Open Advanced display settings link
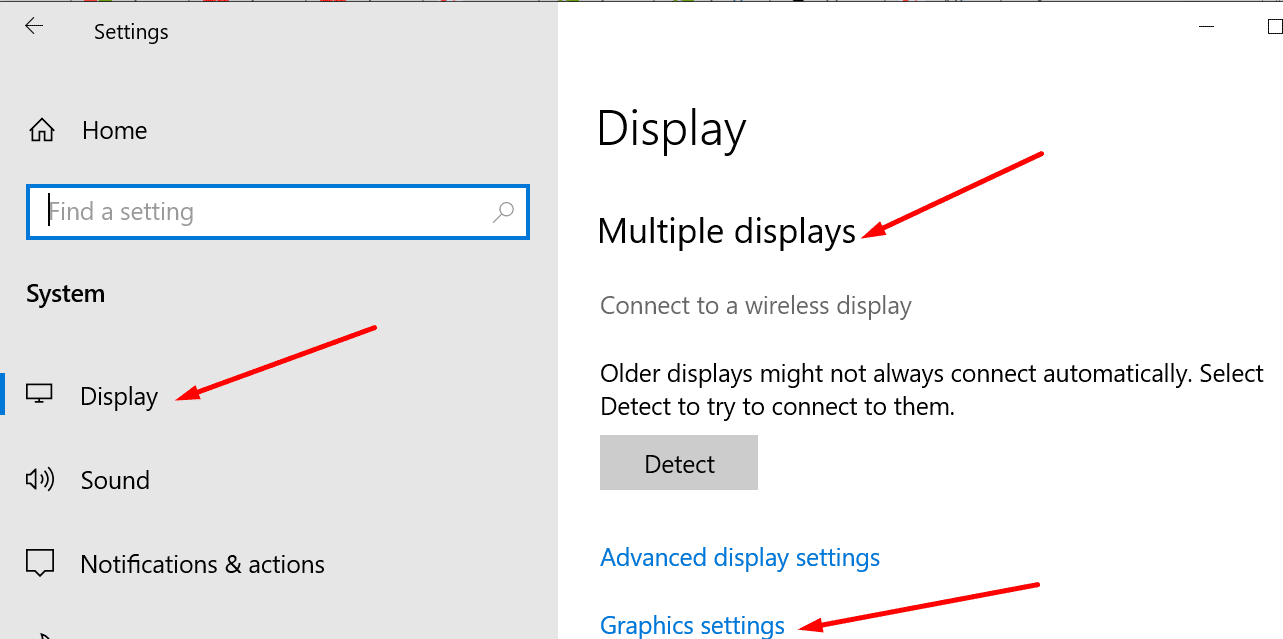 pos(740,557)
